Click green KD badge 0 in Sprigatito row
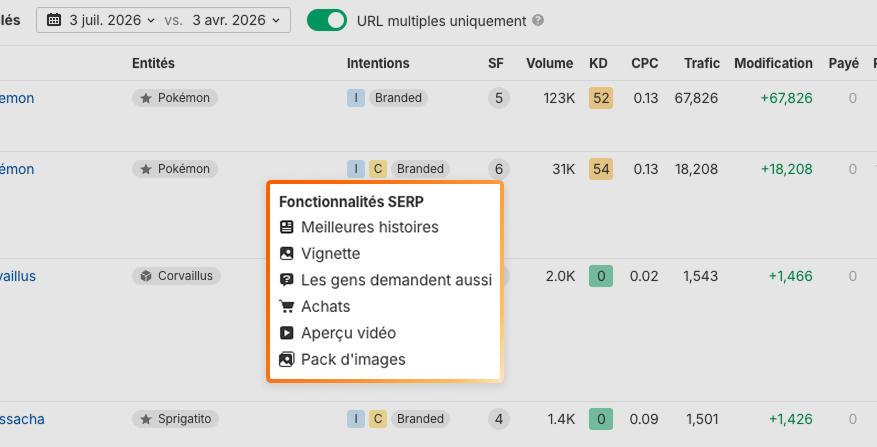877x447 pixels. (x=601, y=419)
